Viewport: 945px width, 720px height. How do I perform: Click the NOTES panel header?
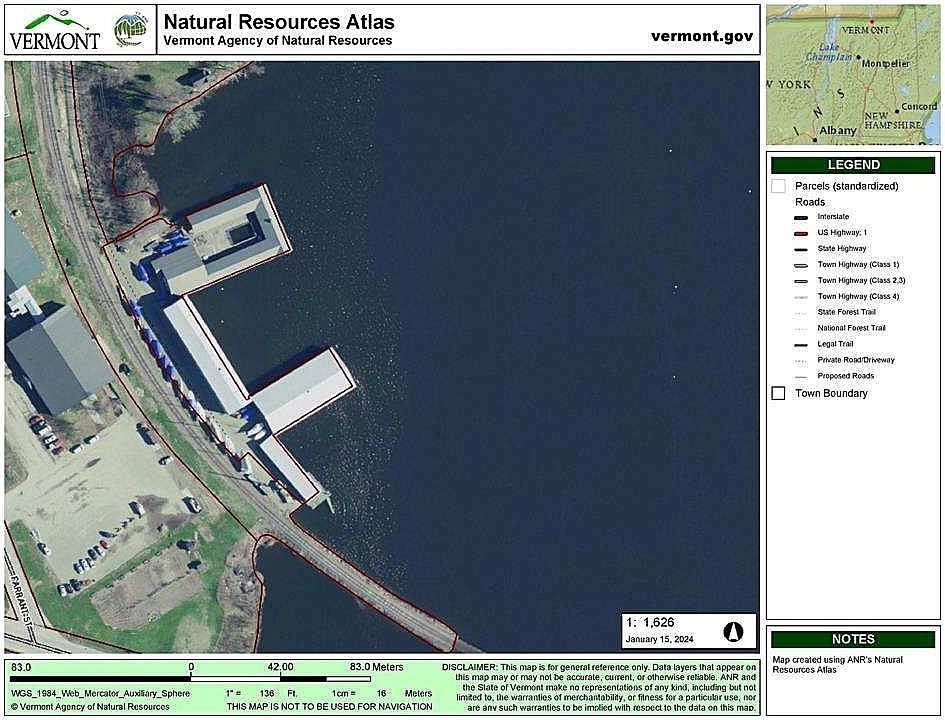[853, 639]
